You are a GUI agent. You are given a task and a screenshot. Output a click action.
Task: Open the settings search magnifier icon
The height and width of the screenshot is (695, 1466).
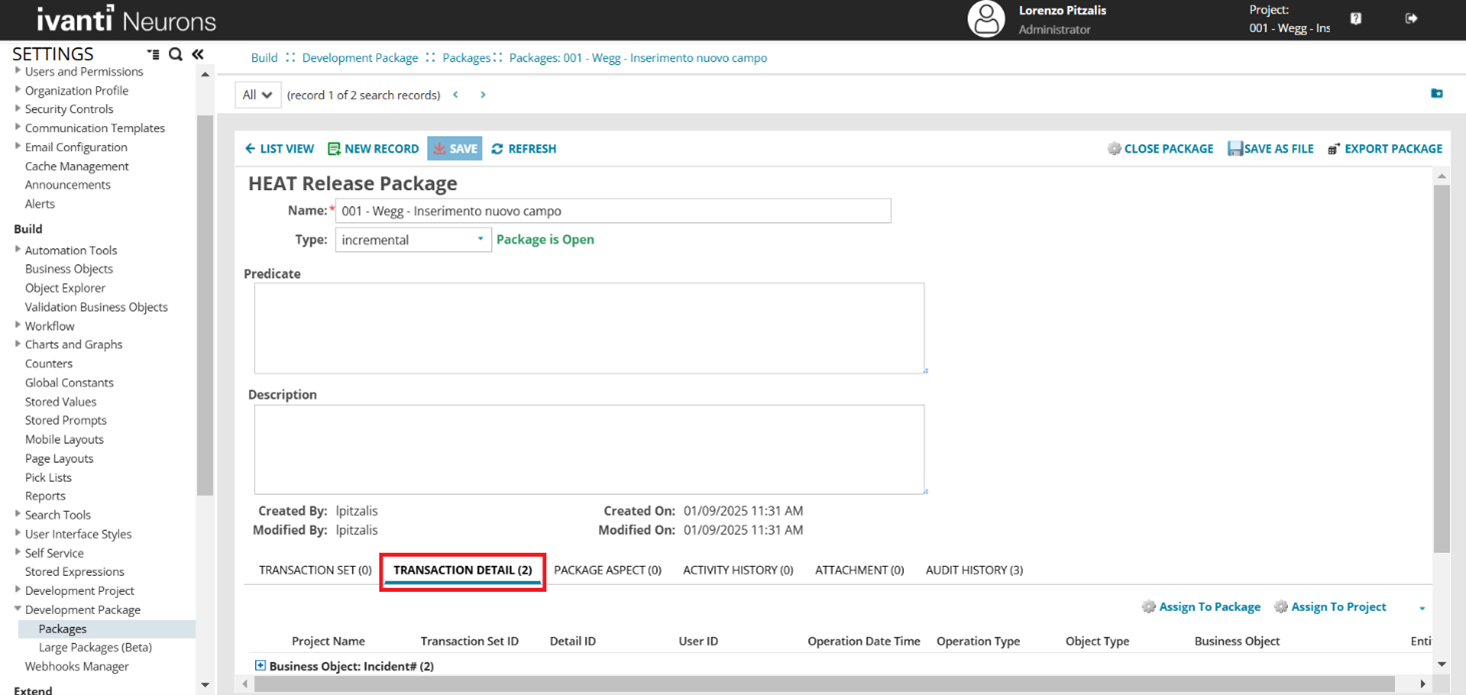point(175,54)
